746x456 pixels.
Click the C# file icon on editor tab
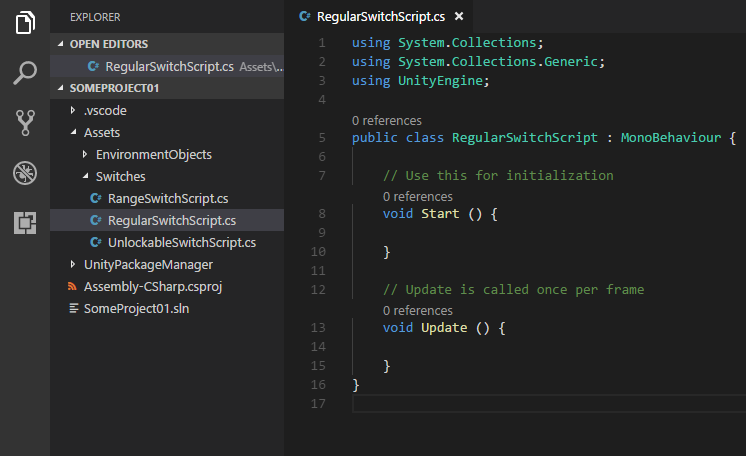coord(304,17)
